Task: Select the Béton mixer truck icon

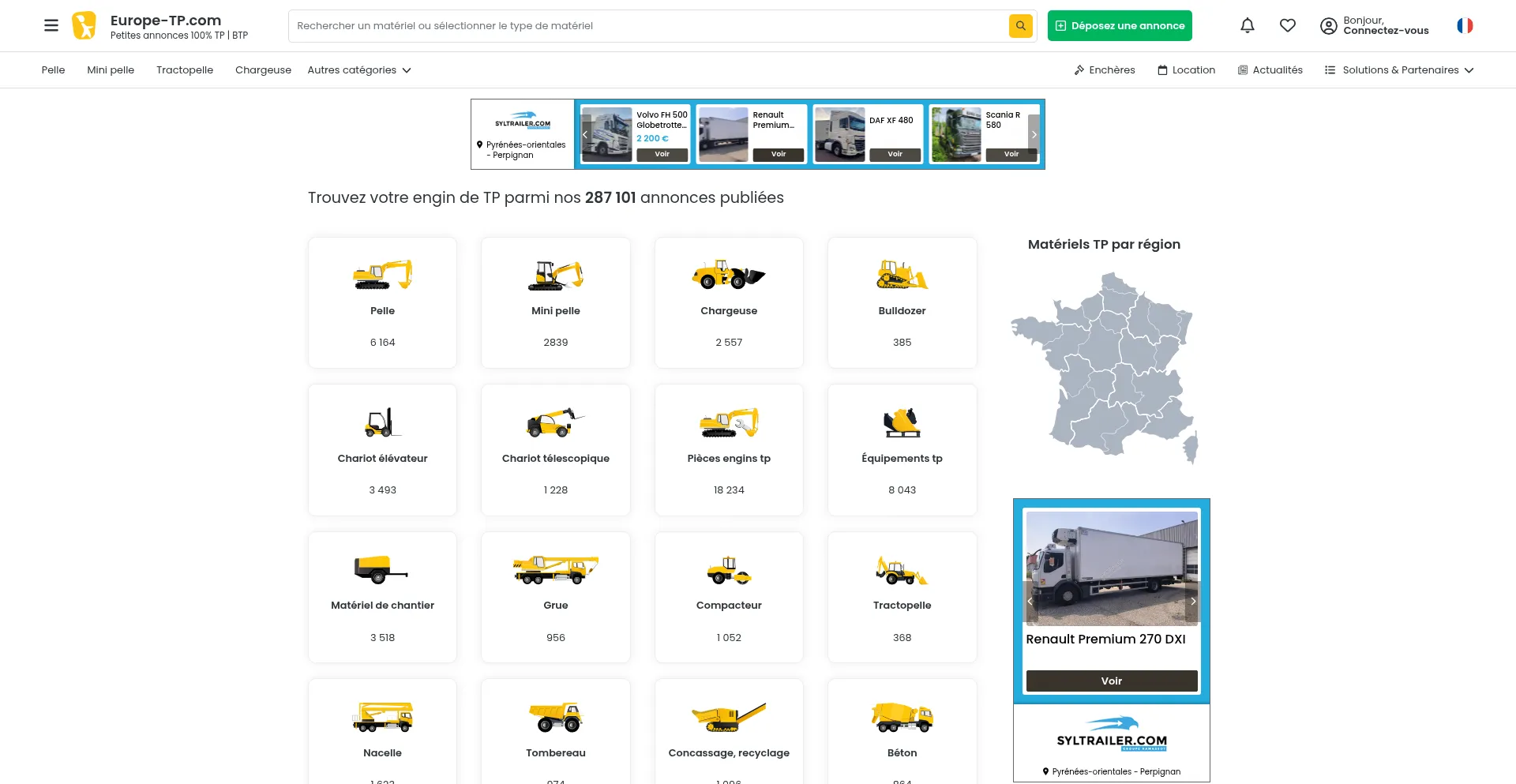Action: pyautogui.click(x=902, y=717)
